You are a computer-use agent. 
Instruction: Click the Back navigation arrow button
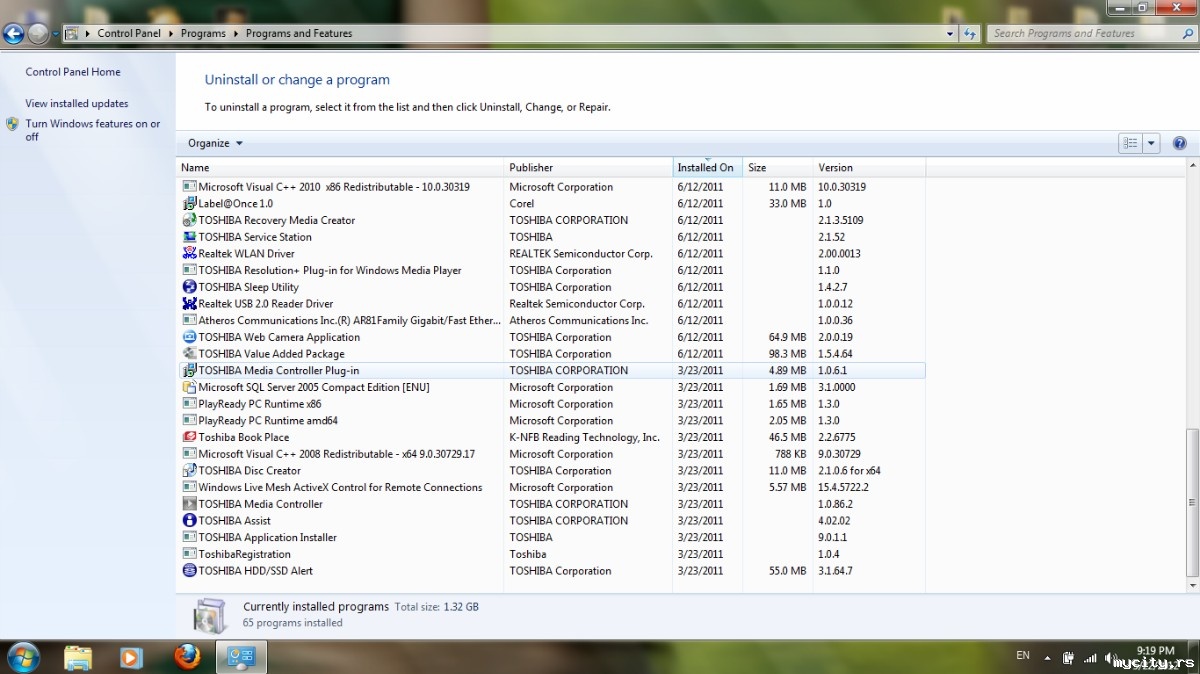[x=13, y=33]
